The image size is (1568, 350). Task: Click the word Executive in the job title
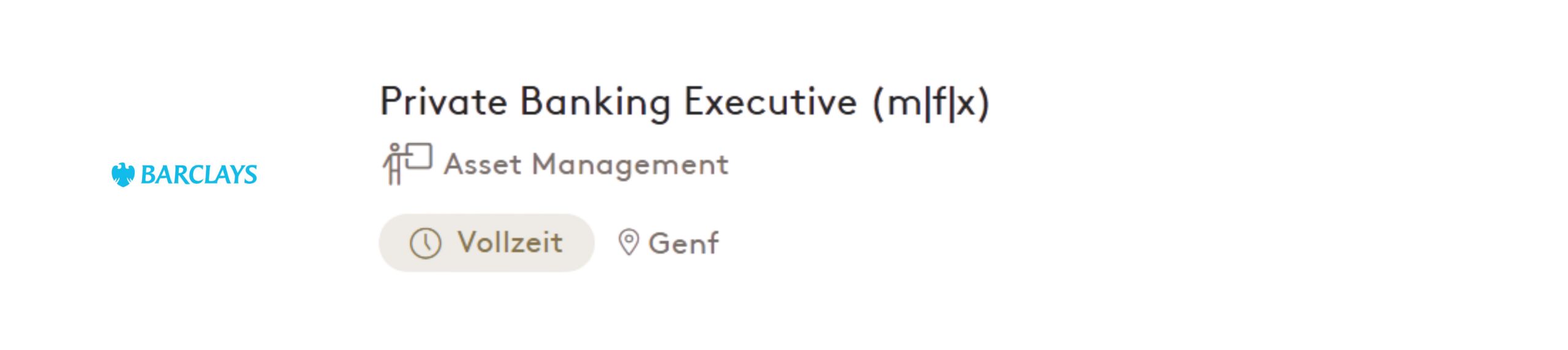(770, 102)
